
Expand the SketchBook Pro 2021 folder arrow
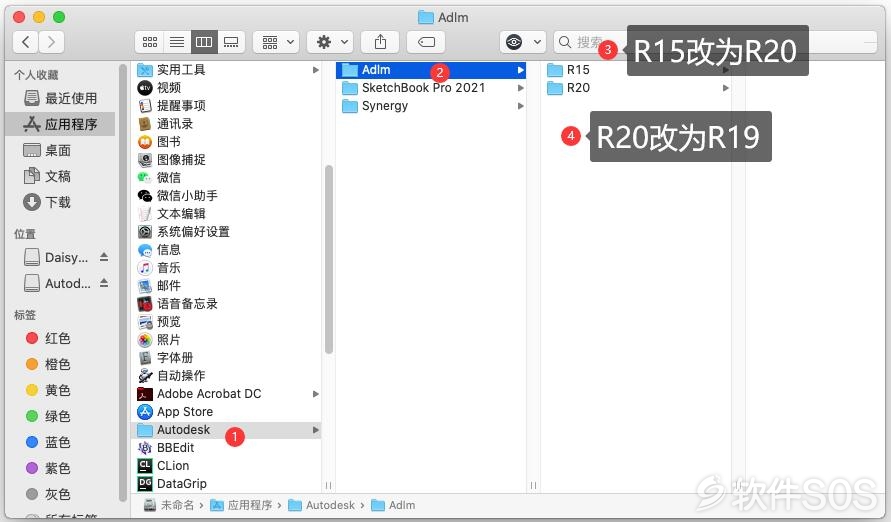(521, 87)
